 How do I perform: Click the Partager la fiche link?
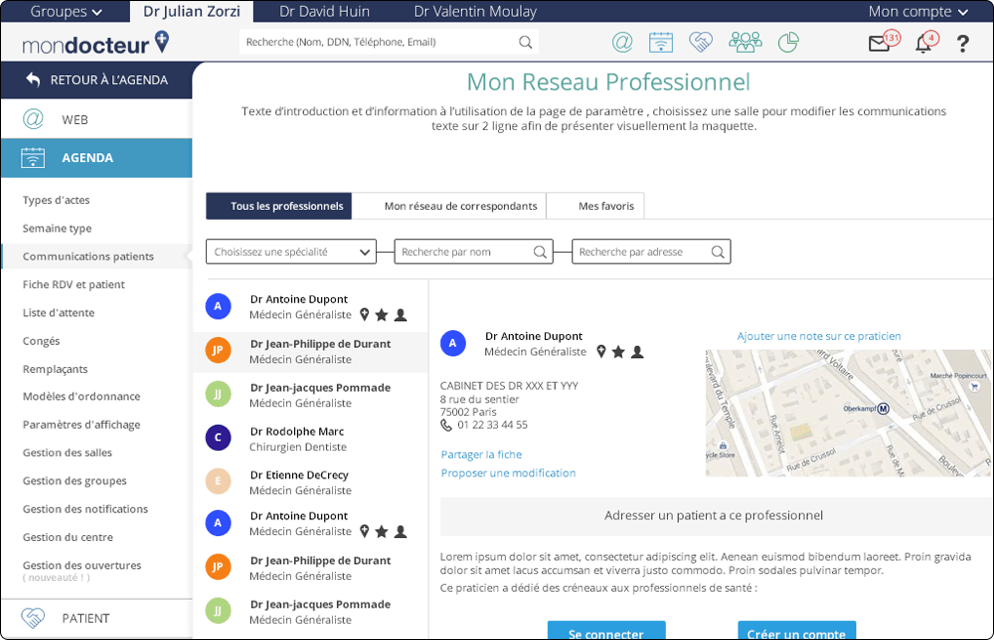[x=481, y=454]
